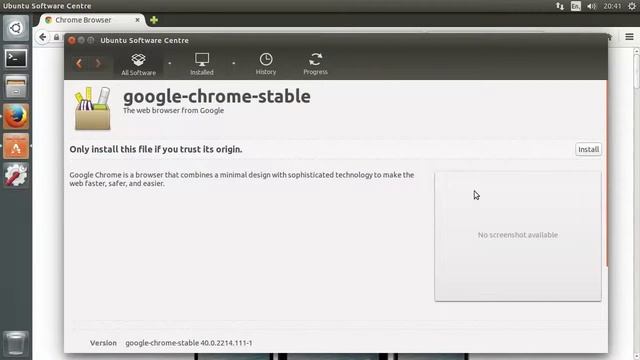This screenshot has width=640, height=360.
Task: Click 'Only install this file' warning text
Action: coord(156,149)
